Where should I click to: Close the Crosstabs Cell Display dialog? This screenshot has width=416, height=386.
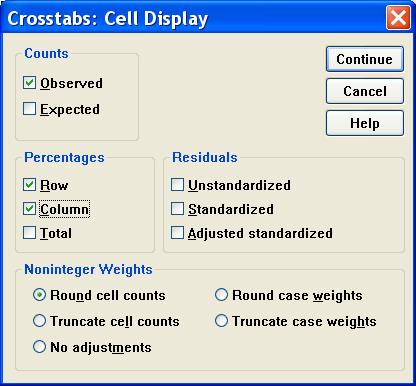click(x=398, y=17)
